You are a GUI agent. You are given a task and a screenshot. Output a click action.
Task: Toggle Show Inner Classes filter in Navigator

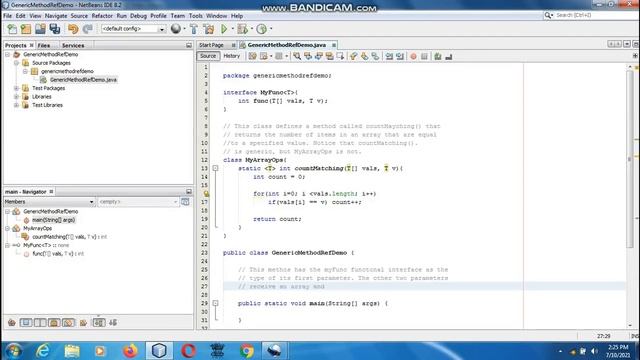click(x=68, y=322)
